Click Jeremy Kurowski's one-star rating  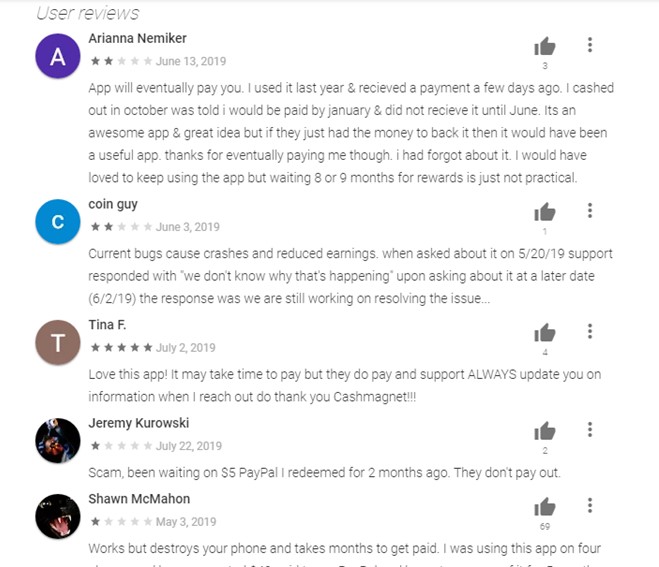click(x=121, y=446)
